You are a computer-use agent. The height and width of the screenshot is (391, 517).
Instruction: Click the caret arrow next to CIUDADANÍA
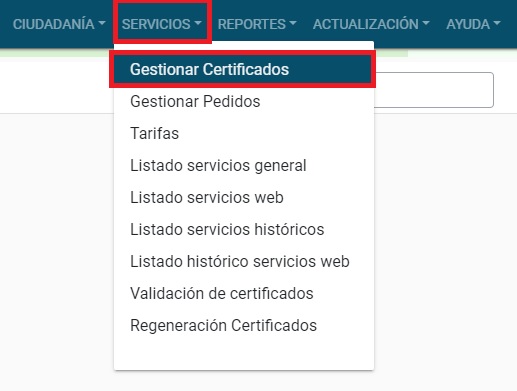point(102,23)
